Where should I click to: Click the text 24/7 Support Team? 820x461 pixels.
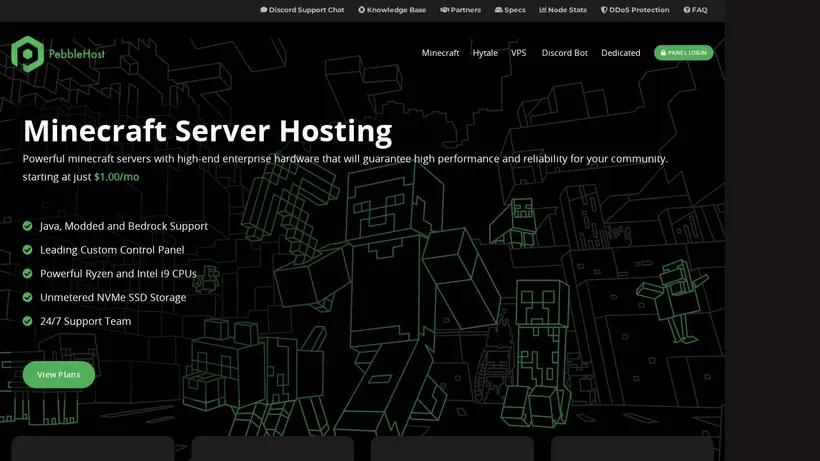coord(85,321)
